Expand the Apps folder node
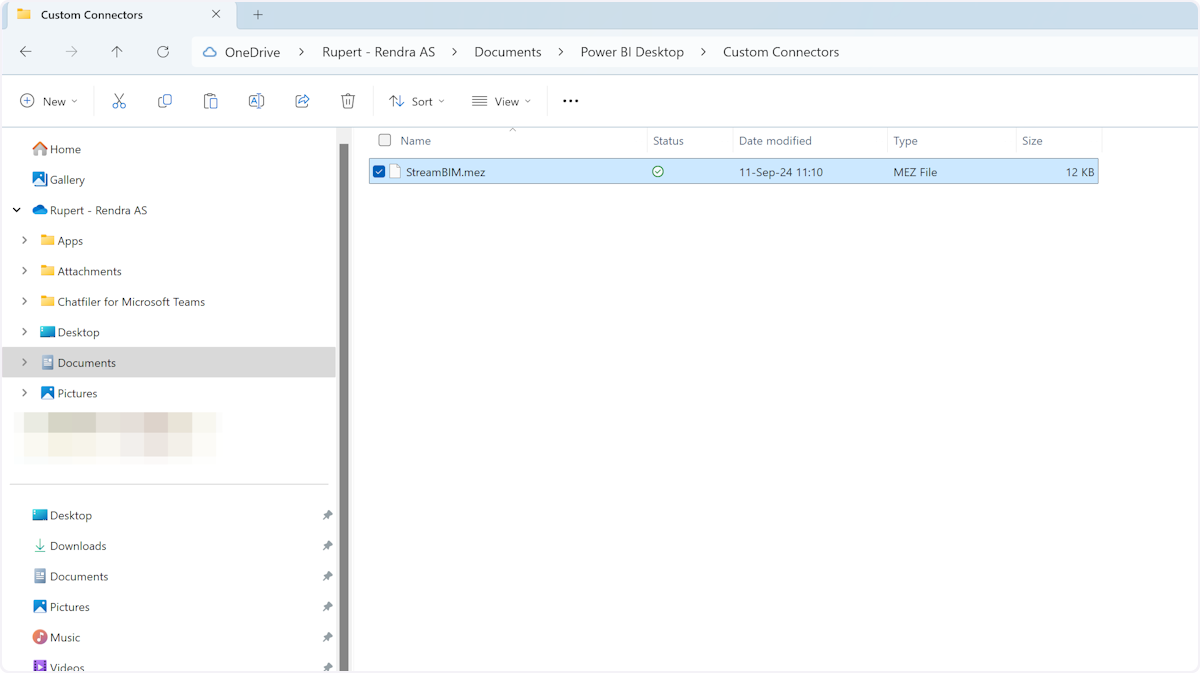 pyautogui.click(x=25, y=241)
